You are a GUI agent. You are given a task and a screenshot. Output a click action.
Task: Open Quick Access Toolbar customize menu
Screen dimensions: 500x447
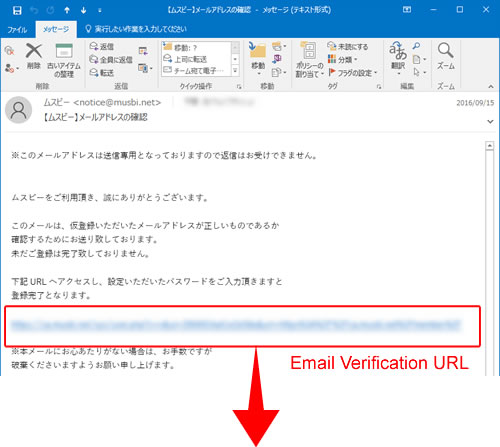[x=100, y=11]
